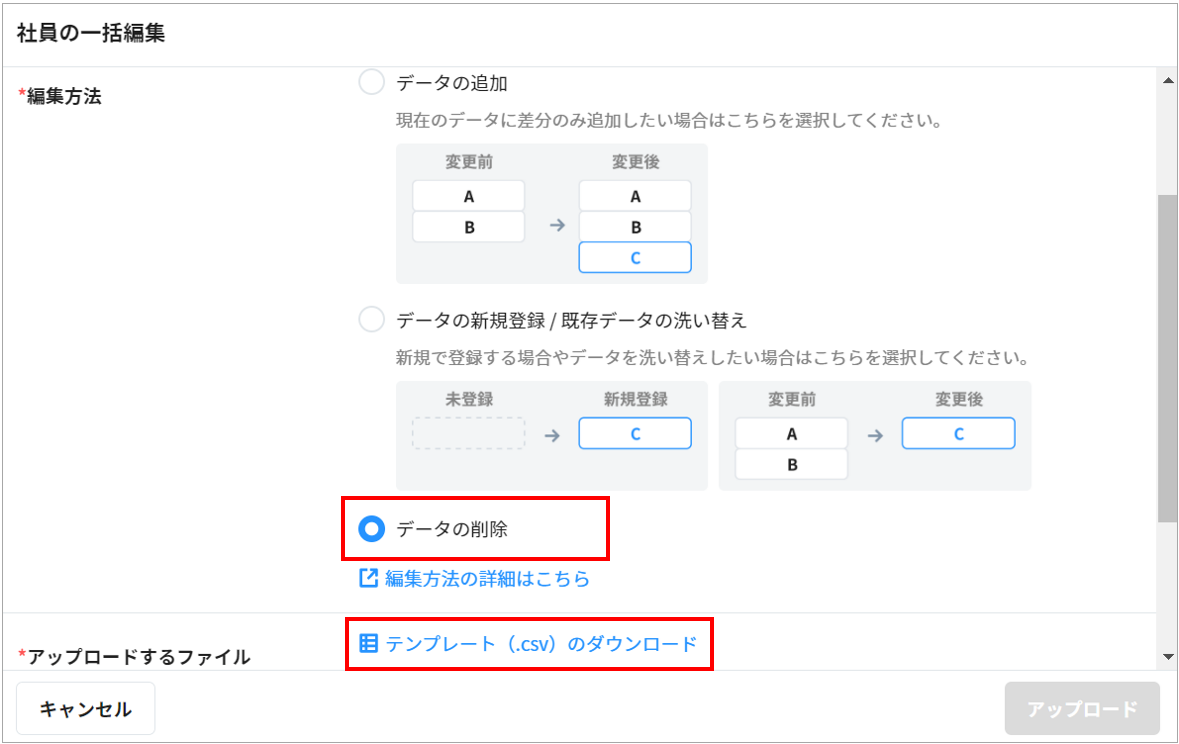
Task: Click the blue C box under 変更後 in データの追加
Action: click(635, 257)
